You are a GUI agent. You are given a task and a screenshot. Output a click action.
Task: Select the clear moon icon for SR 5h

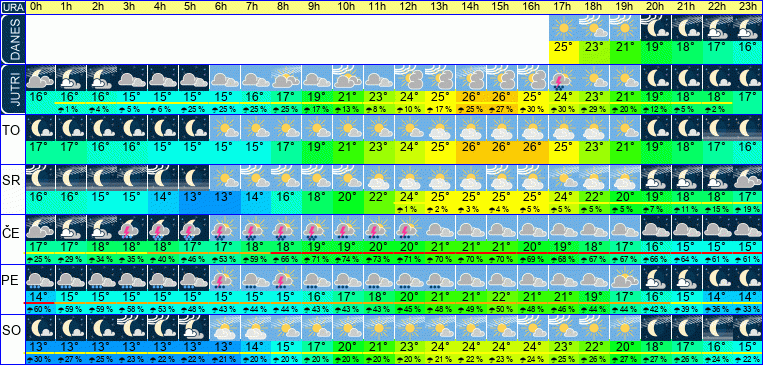pos(194,178)
